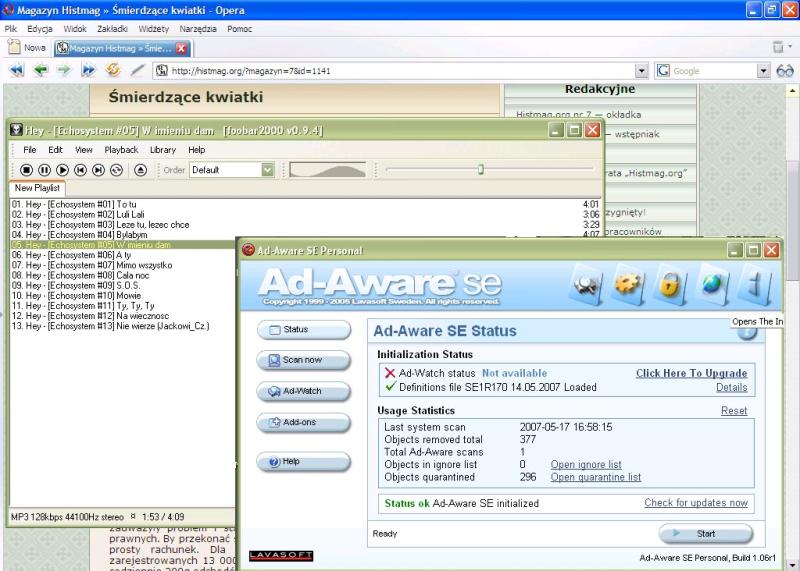Click the Ad-Aware padlock quarantine icon
Viewport: 800px width, 571px height.
(x=670, y=285)
